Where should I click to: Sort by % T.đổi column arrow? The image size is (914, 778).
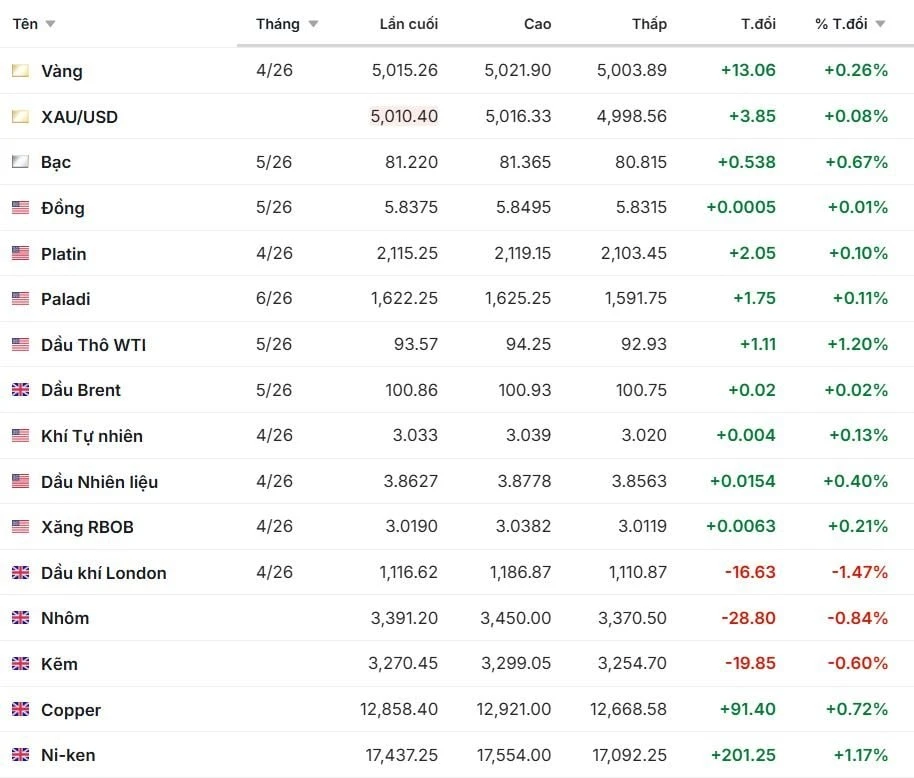[x=880, y=24]
